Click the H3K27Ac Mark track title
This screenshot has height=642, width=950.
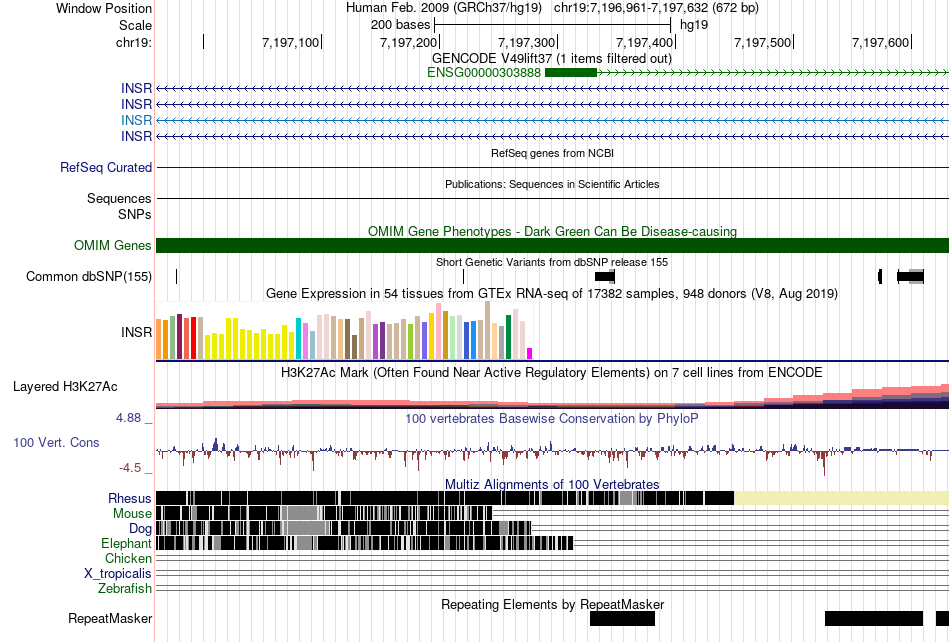[552, 372]
